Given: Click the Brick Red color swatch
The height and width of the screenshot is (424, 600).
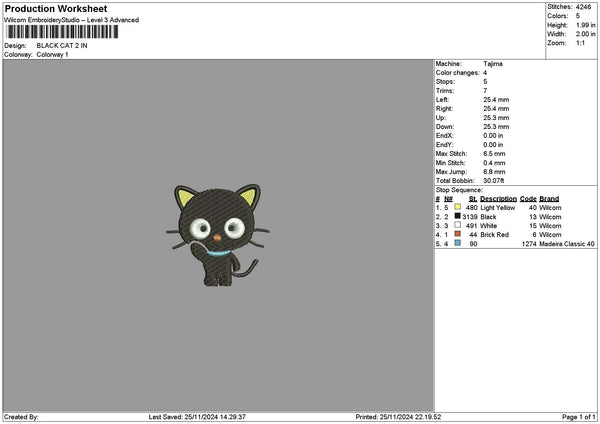Looking at the screenshot, I should click(x=457, y=234).
